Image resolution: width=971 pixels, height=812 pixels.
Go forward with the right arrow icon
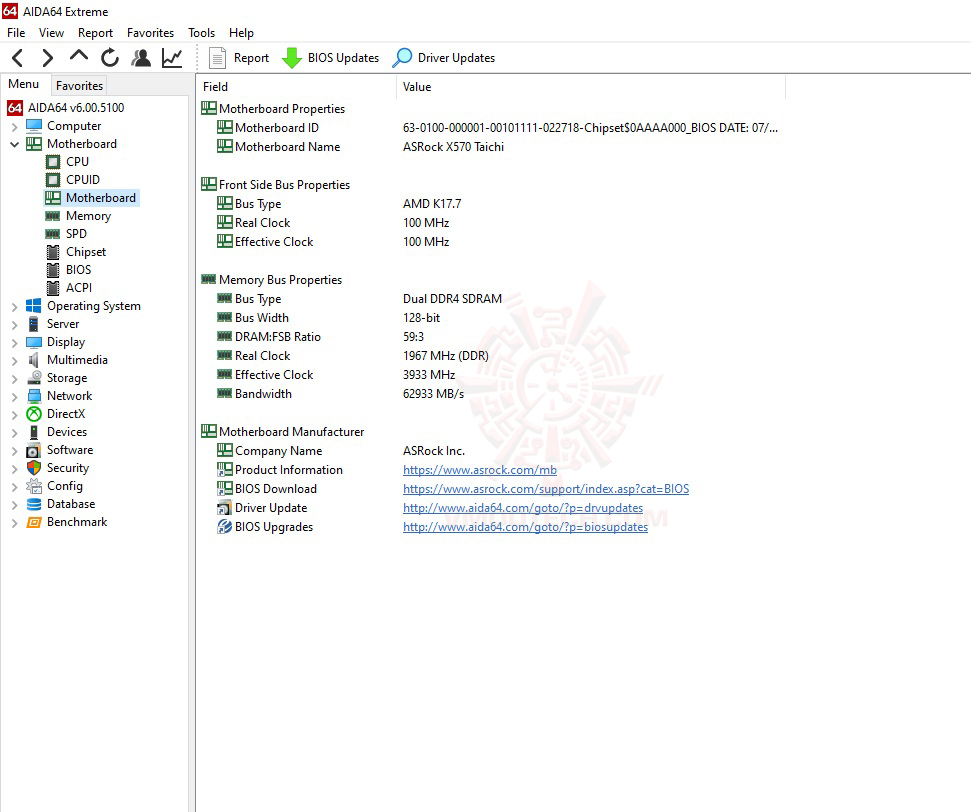coord(47,58)
